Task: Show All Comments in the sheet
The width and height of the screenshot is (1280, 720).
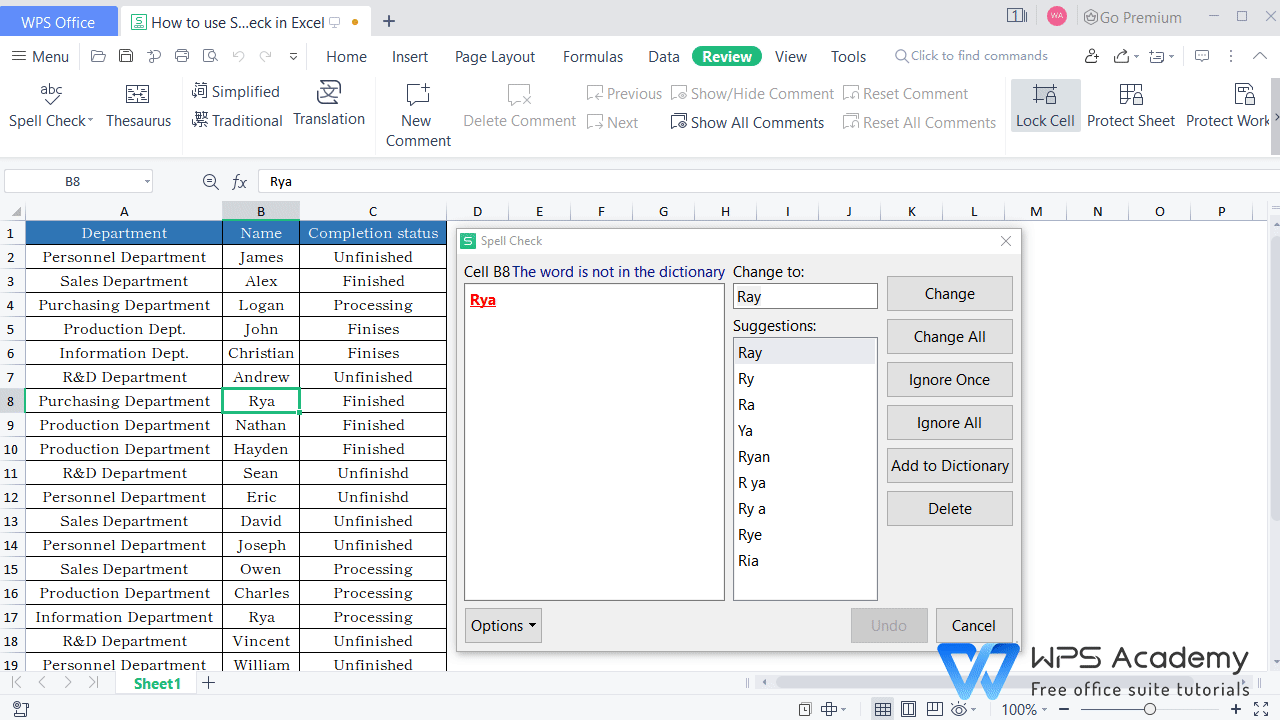Action: (747, 122)
